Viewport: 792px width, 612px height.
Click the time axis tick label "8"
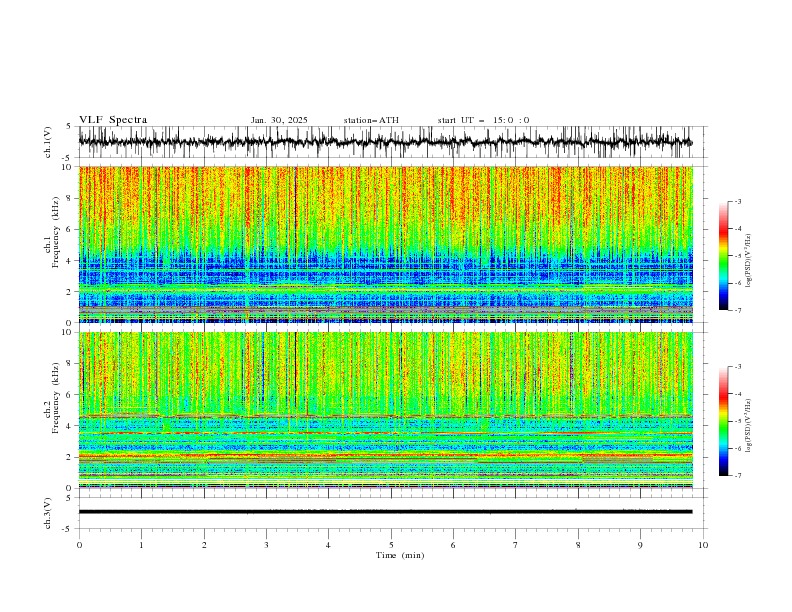tap(578, 545)
